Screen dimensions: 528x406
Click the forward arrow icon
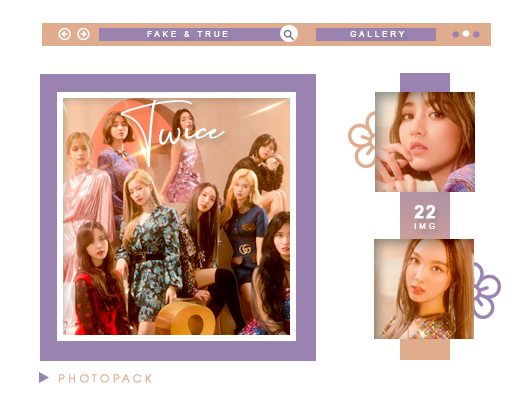pos(83,34)
